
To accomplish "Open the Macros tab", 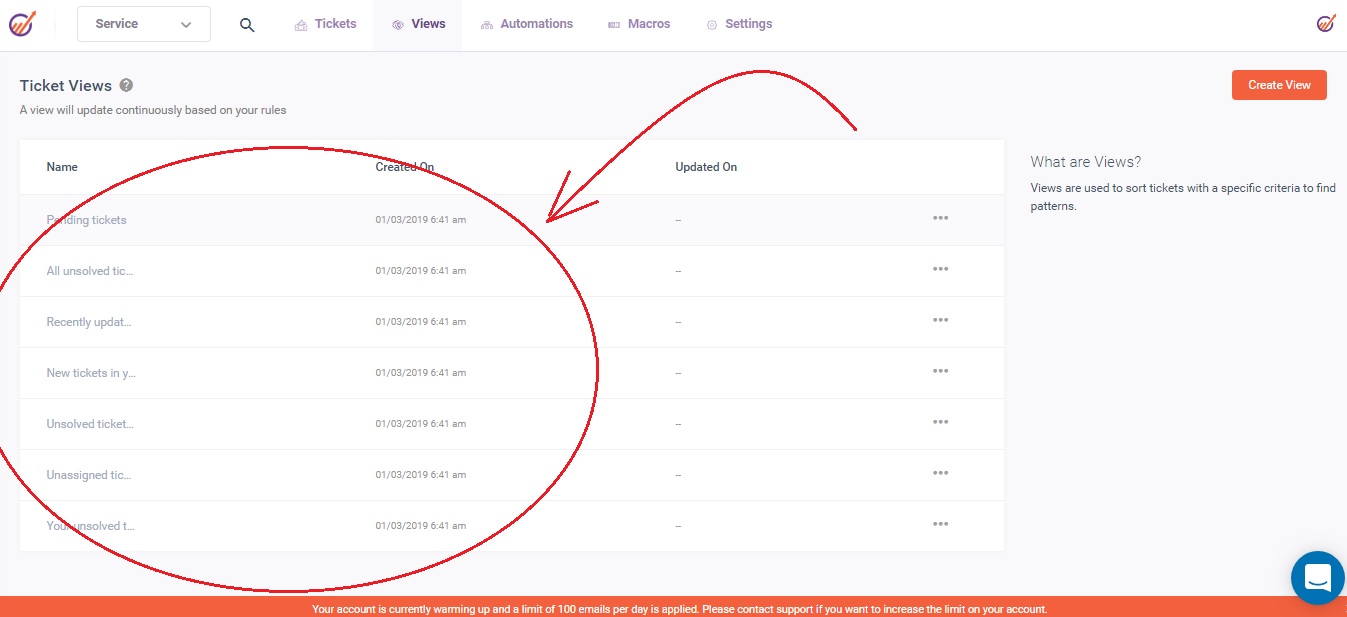I will [639, 24].
